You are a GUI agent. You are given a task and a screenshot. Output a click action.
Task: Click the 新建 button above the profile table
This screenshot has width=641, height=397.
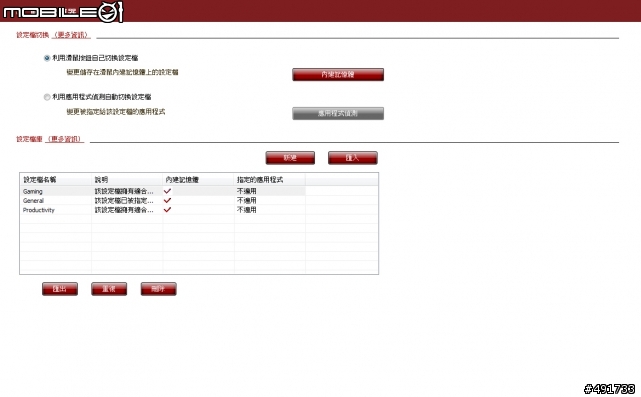tap(290, 158)
